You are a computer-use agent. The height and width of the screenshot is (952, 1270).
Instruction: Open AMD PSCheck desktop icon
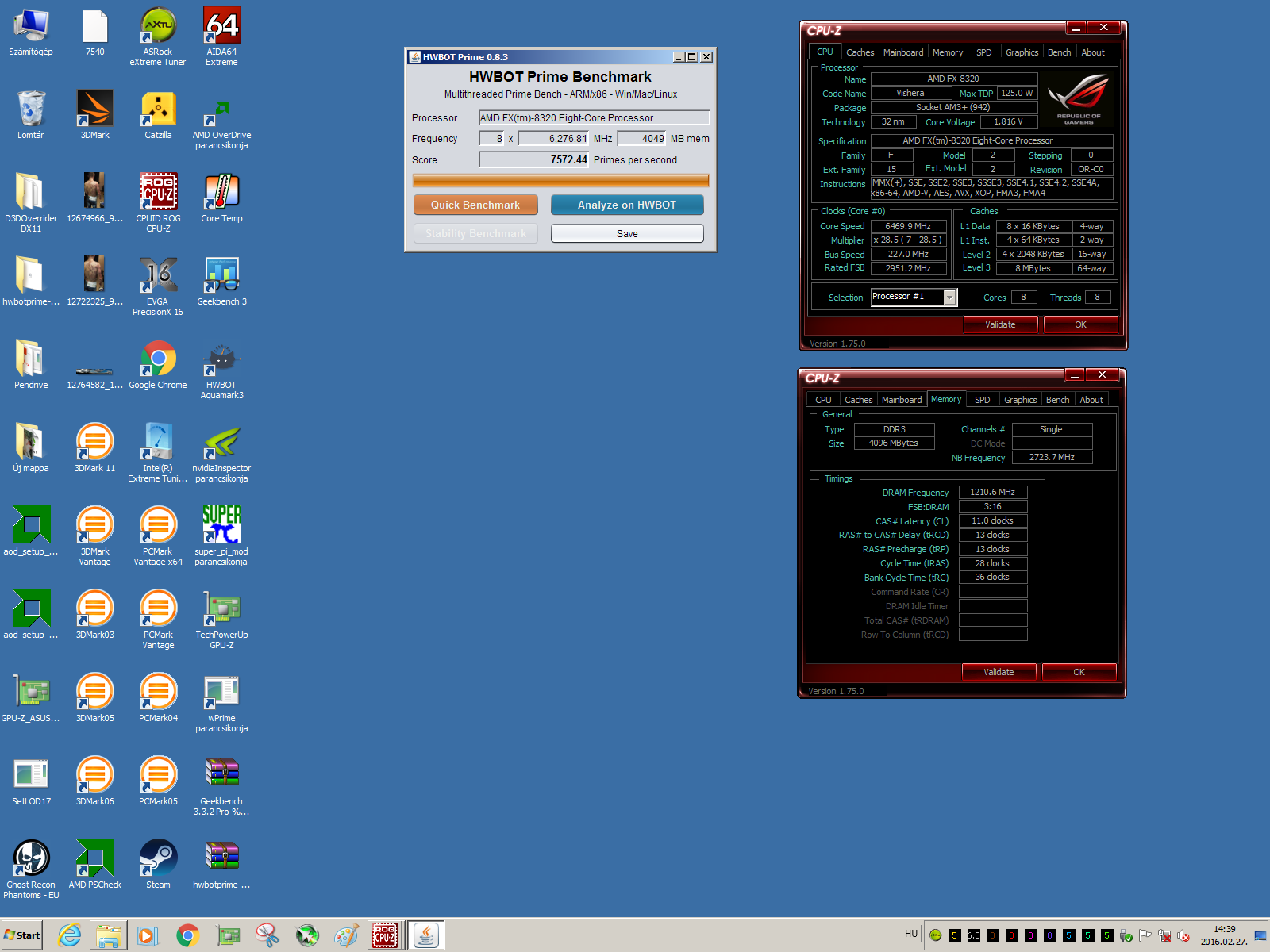94,865
